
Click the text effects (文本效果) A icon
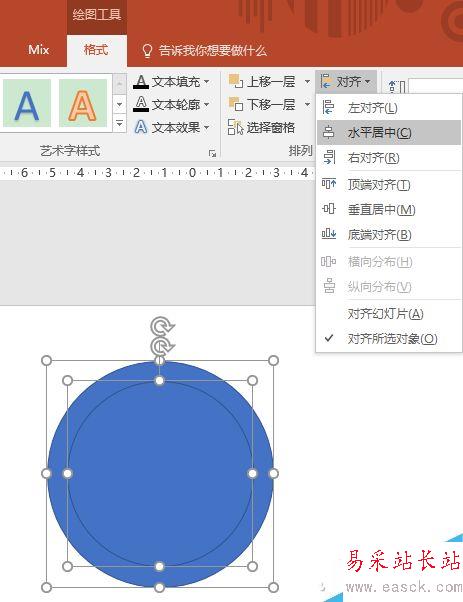click(141, 127)
